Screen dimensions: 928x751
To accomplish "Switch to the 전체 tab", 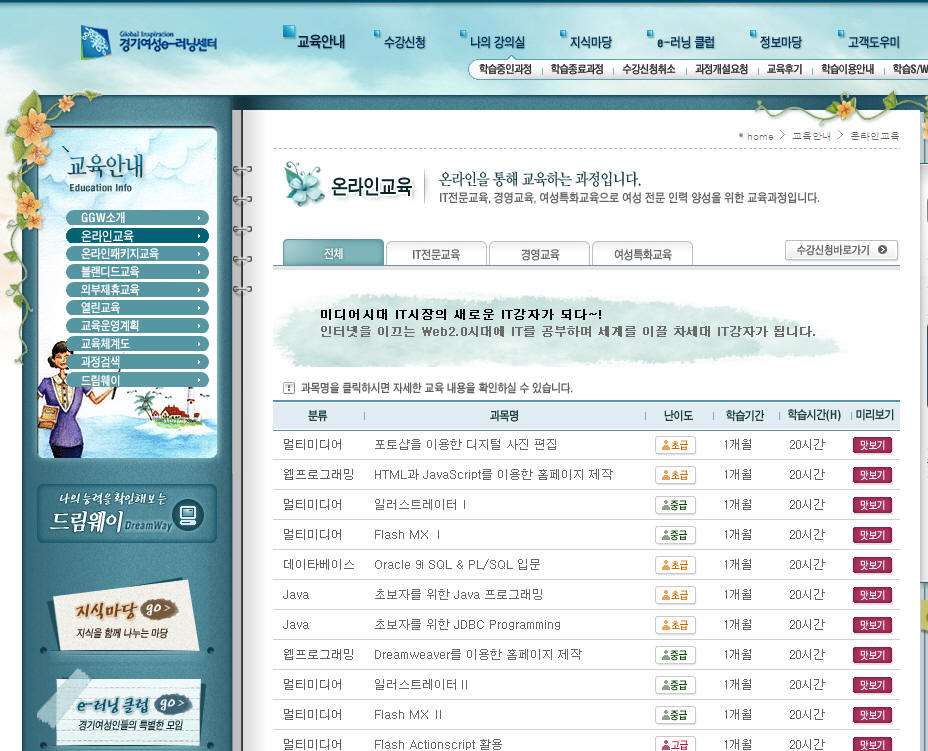I will (x=333, y=253).
